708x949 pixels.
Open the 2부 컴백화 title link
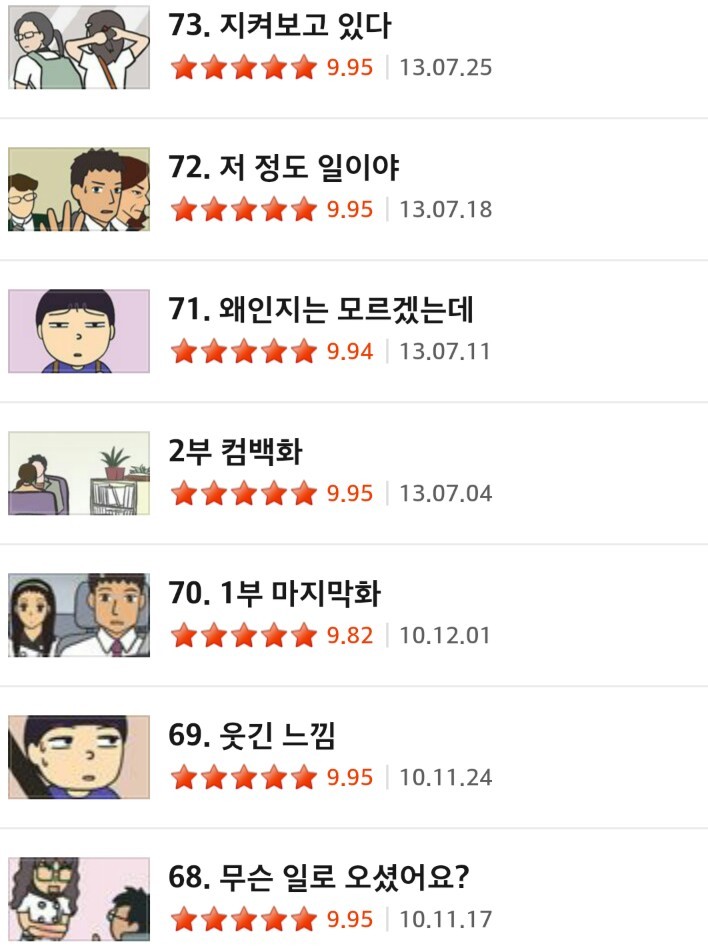tap(235, 452)
